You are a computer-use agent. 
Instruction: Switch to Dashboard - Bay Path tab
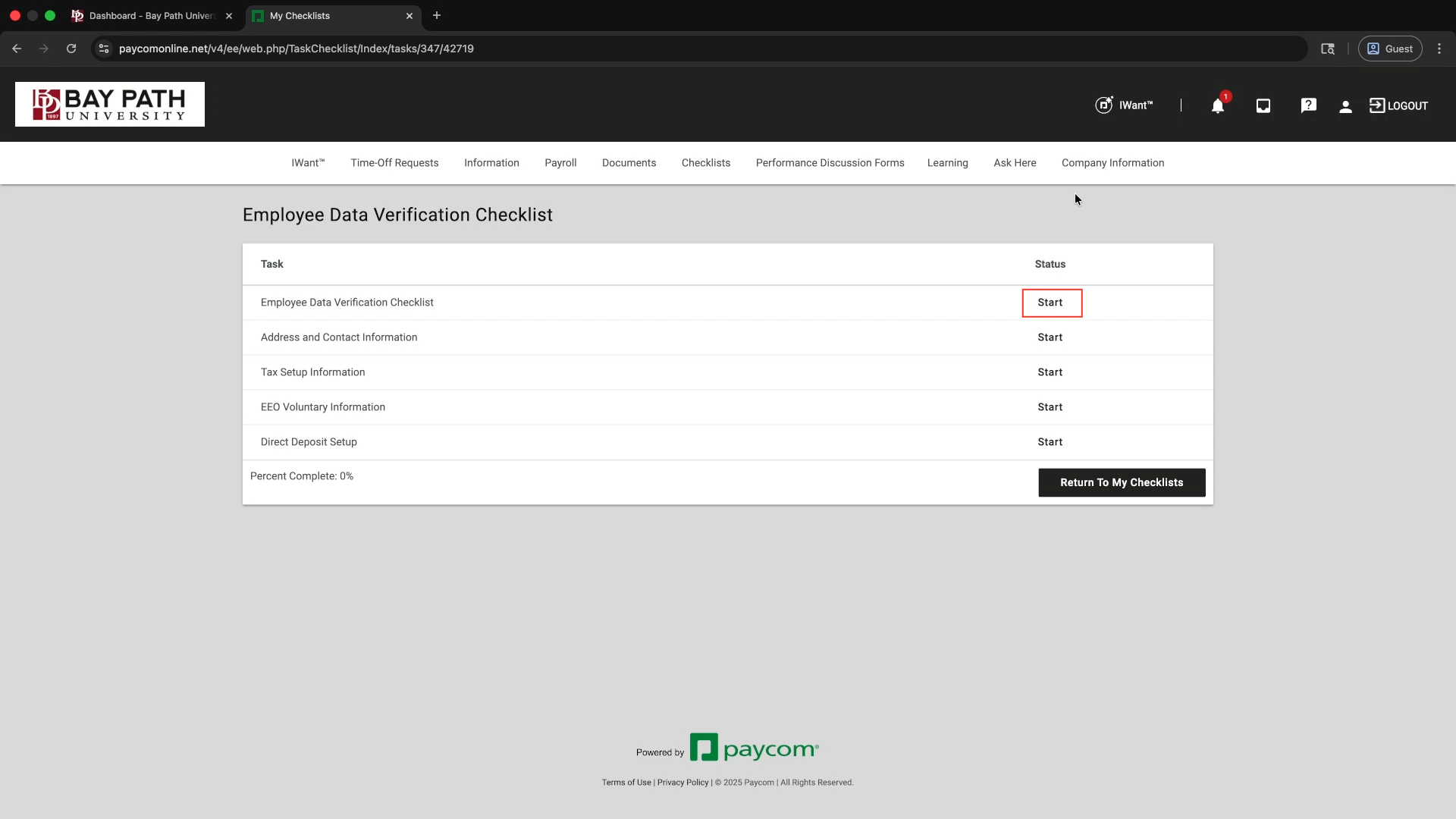coord(152,16)
